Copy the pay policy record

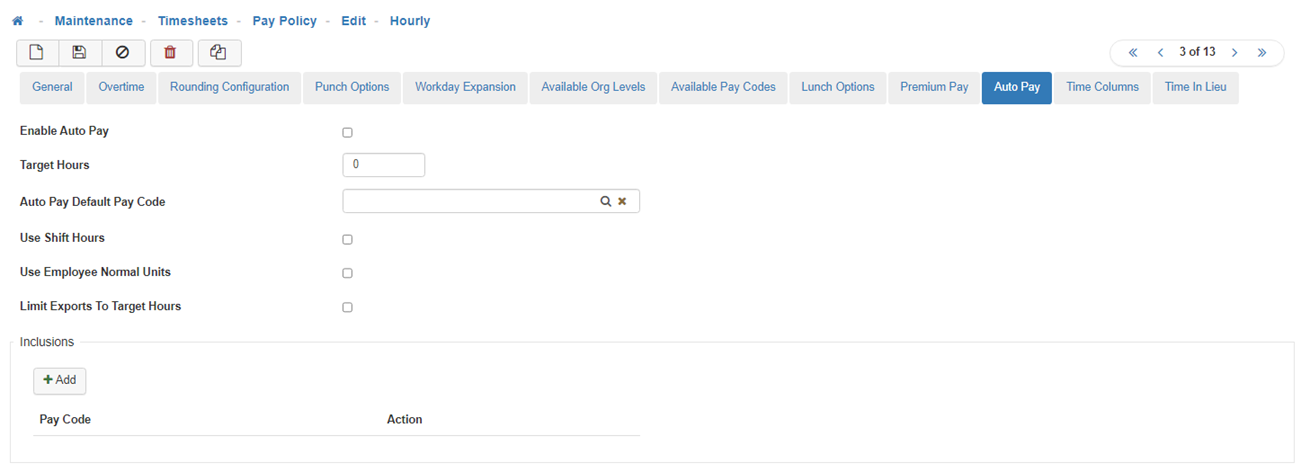pos(219,53)
